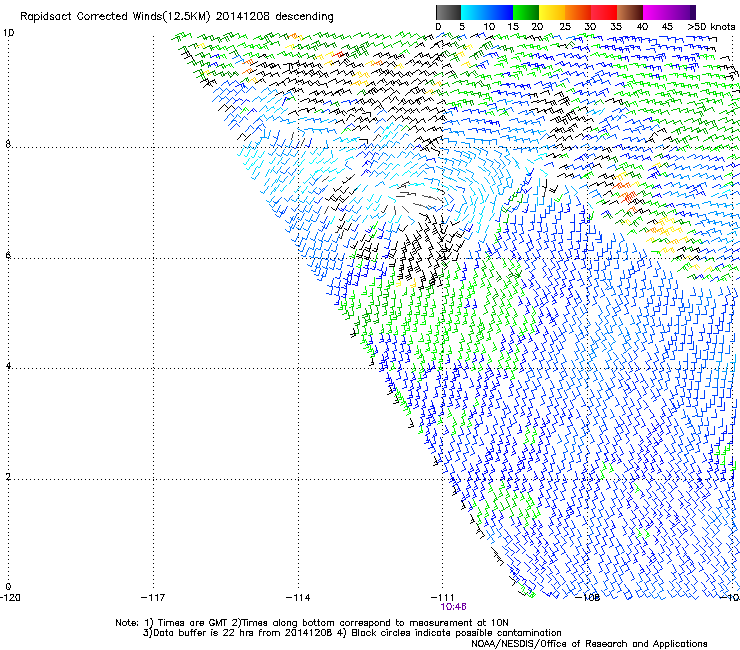Click the longitude axis label '-117'
The height and width of the screenshot is (650, 740).
[153, 598]
